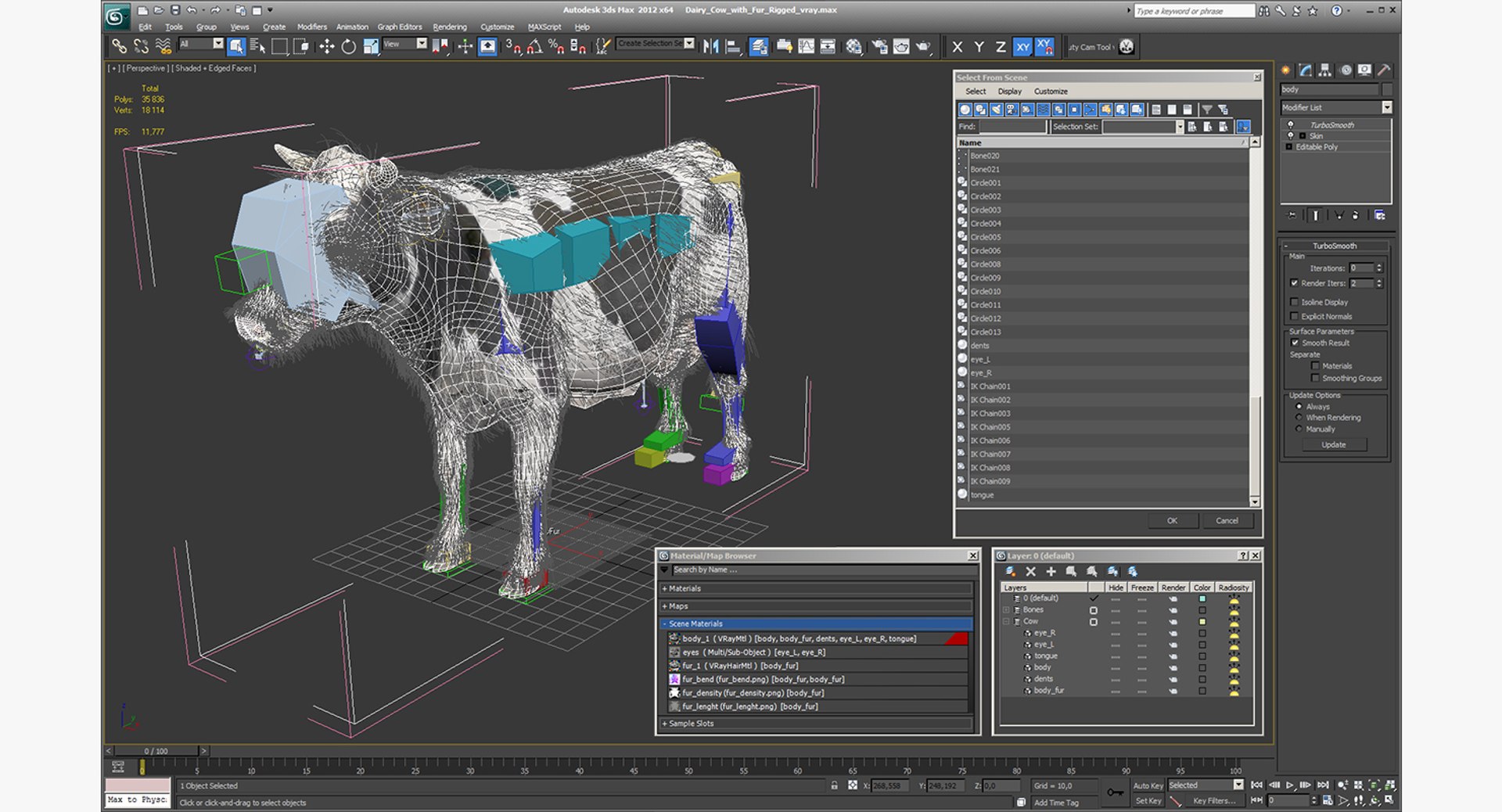Open the Material Editor icon
Screen dimensions: 1502x812
tap(853, 46)
